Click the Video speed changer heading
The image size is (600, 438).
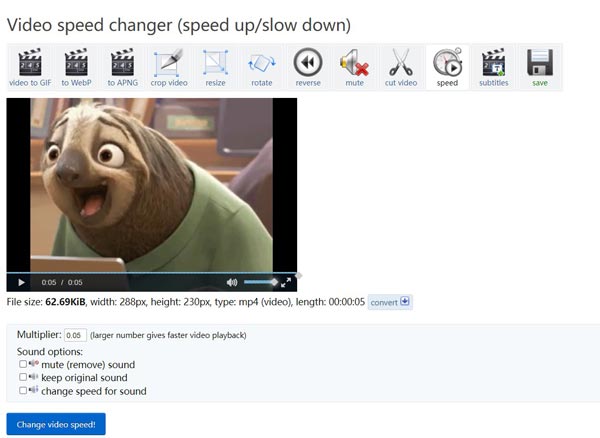pyautogui.click(x=179, y=25)
